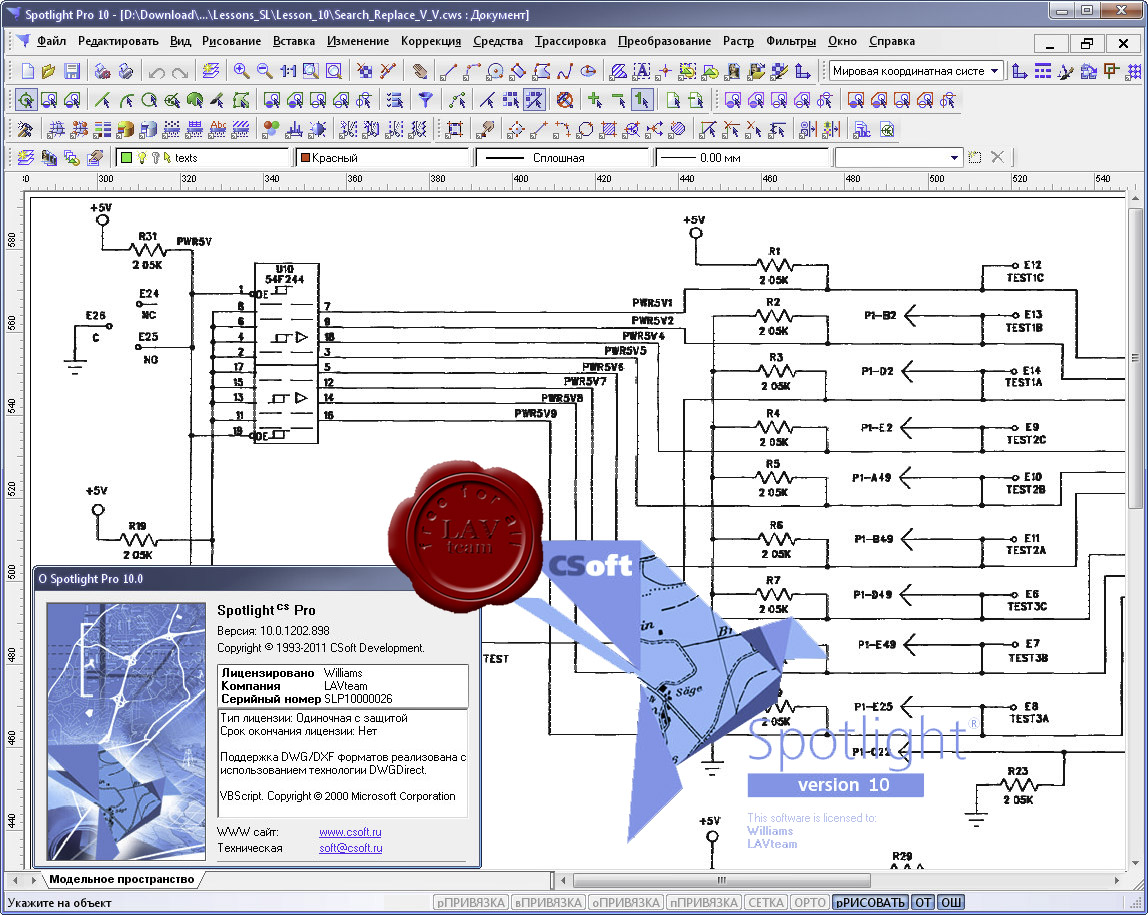1148x915 pixels.
Task: Toggle the ОТ indicator in status bar
Action: 923,903
